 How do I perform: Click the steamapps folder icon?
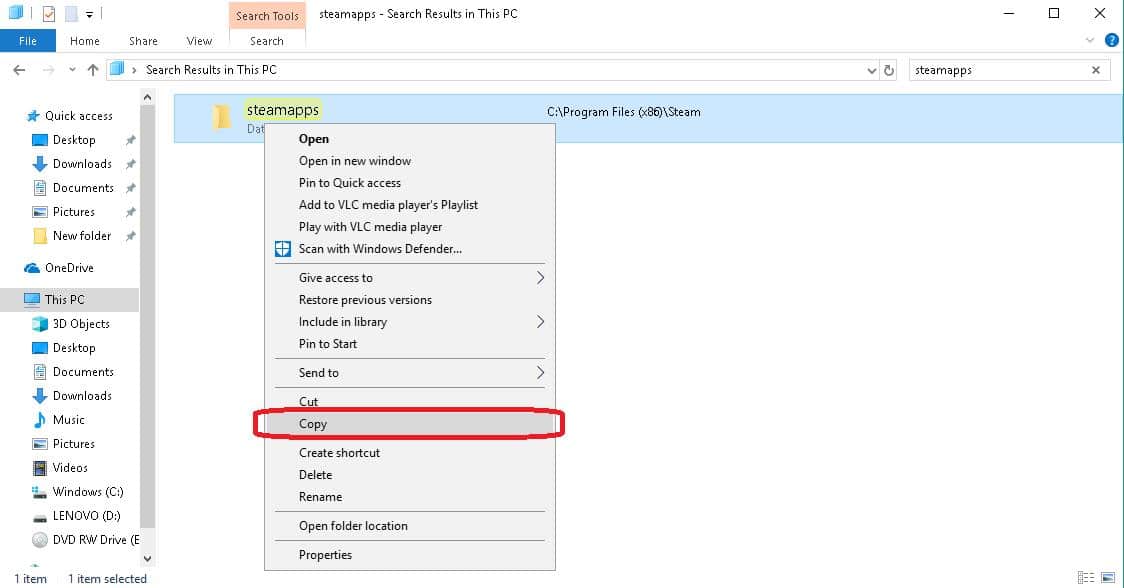pyautogui.click(x=221, y=117)
